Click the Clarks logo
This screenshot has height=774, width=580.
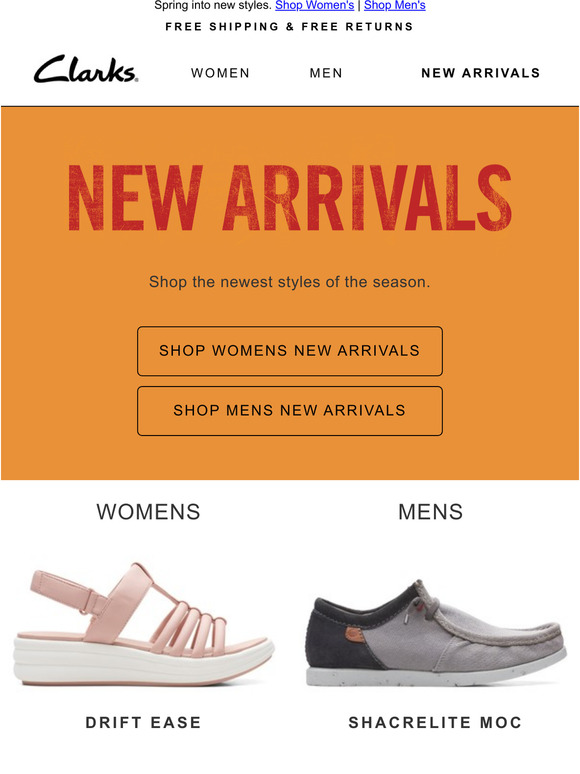tap(86, 69)
